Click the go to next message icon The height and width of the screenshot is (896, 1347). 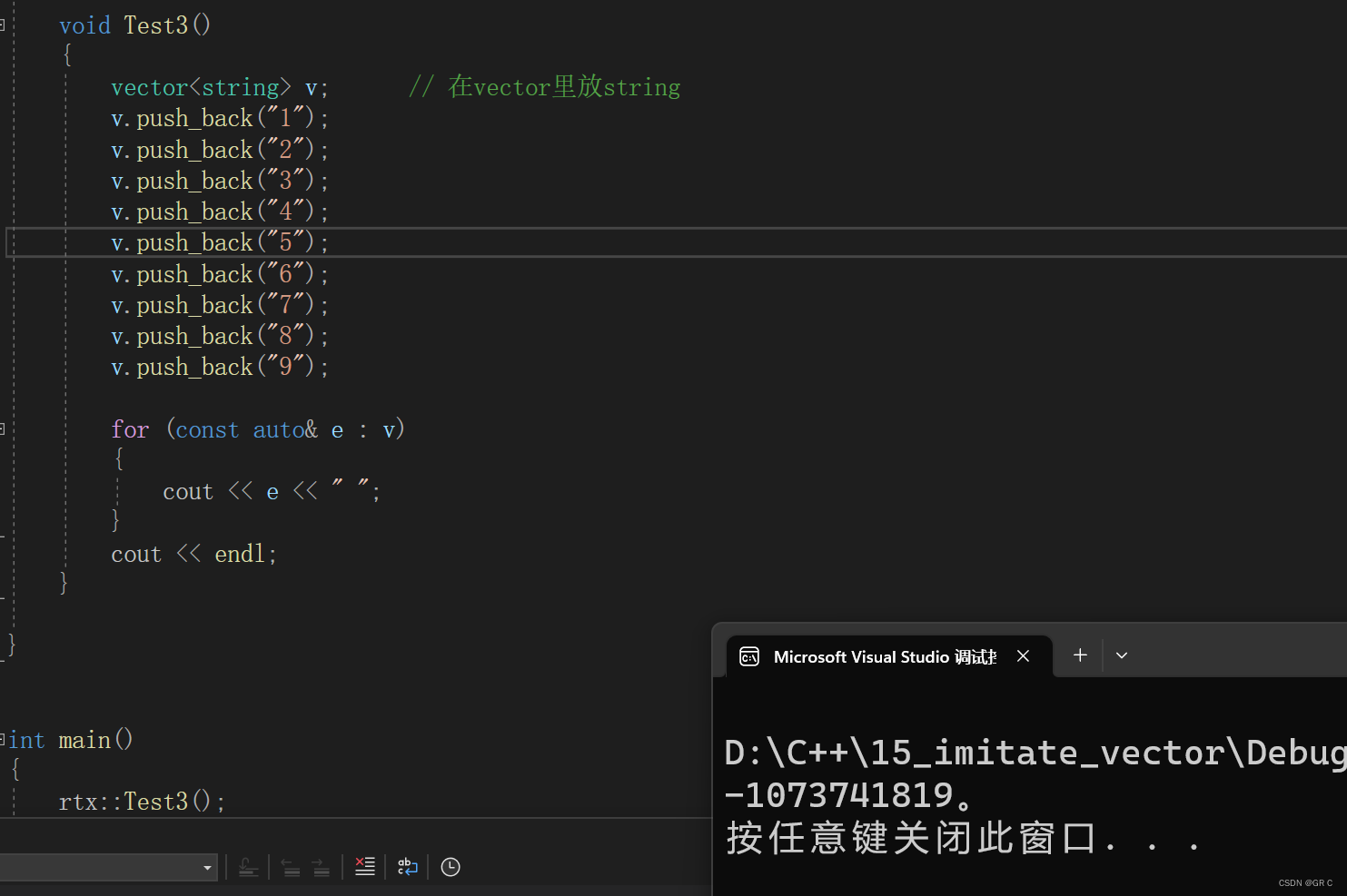pos(321,867)
